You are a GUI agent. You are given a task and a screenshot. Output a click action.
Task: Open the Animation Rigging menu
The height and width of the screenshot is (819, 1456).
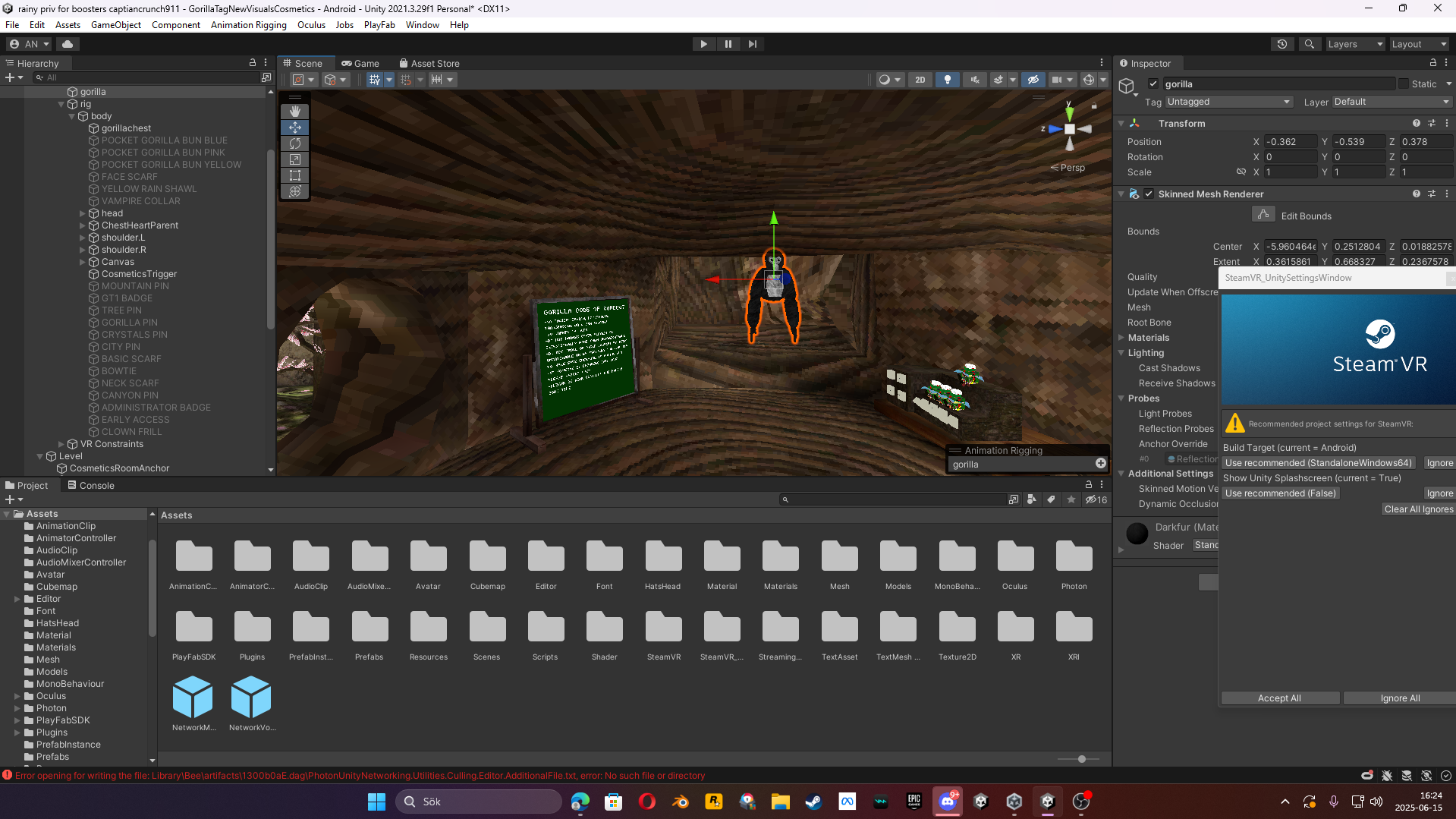click(x=248, y=25)
